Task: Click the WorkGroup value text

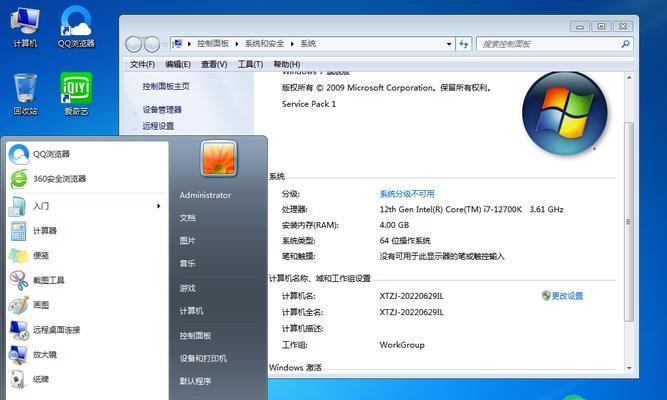Action: click(402, 345)
